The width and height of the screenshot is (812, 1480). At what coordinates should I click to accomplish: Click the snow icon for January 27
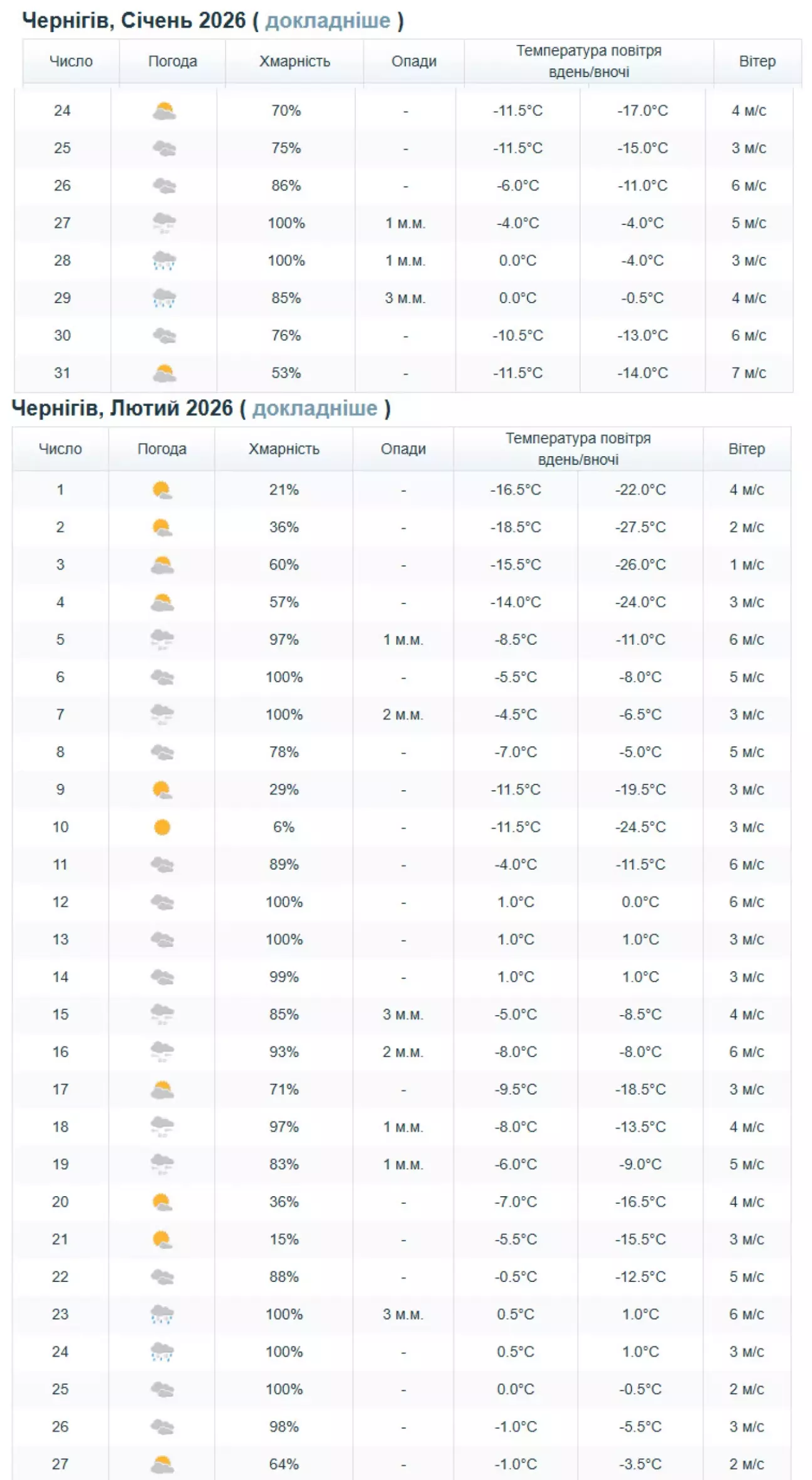point(164,223)
